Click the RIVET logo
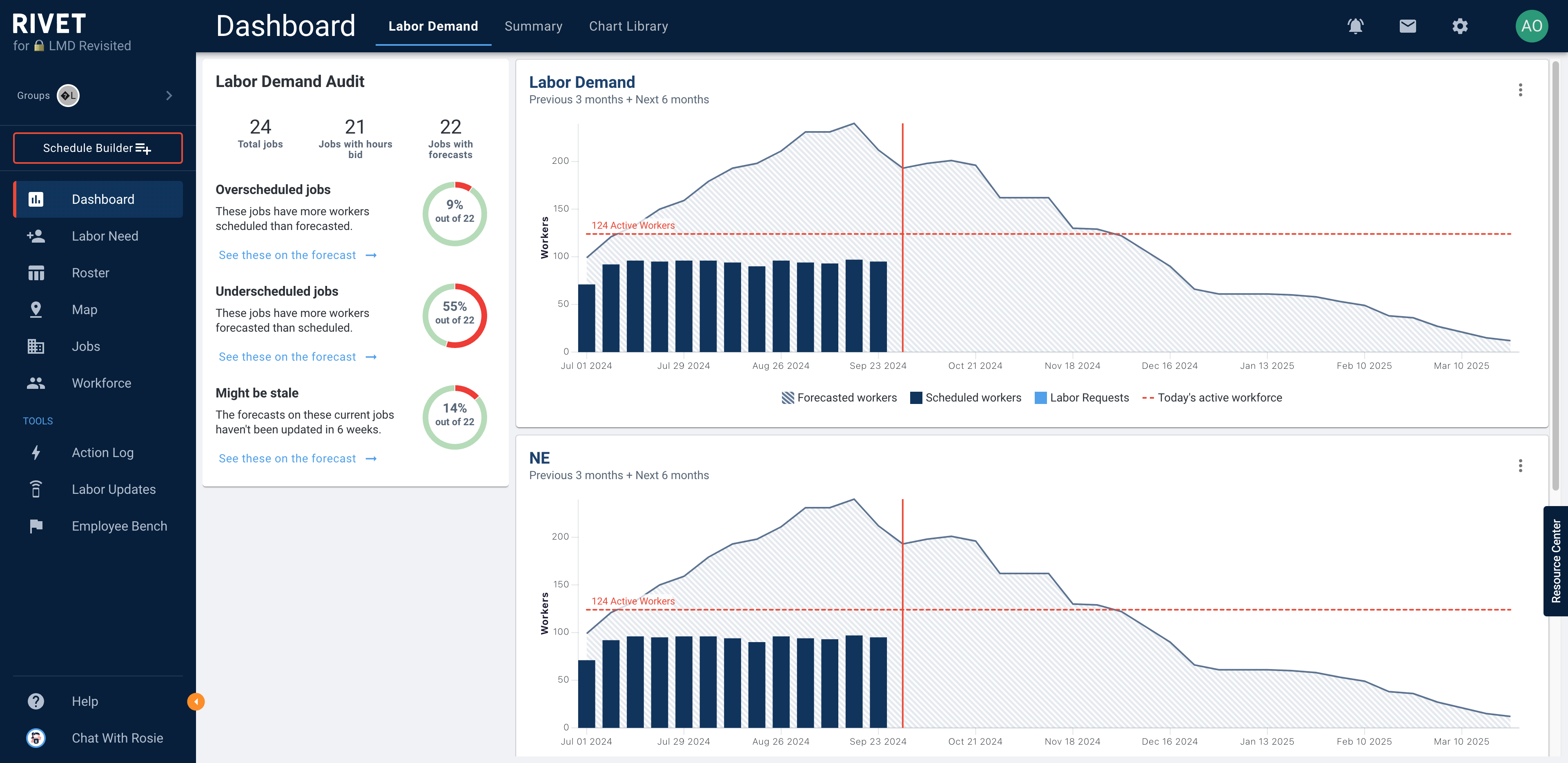 click(x=49, y=24)
